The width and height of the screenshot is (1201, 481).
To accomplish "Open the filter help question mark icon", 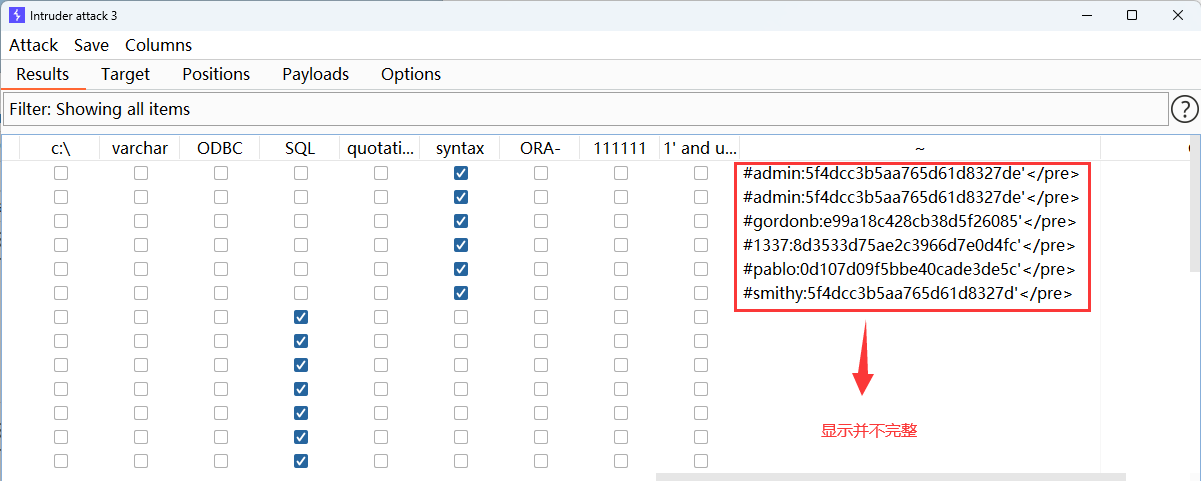I will [x=1184, y=109].
